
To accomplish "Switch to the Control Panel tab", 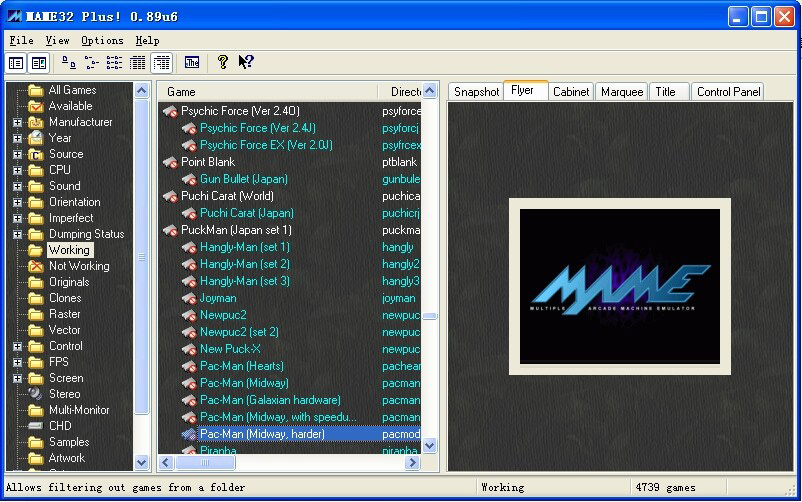I will 728,92.
